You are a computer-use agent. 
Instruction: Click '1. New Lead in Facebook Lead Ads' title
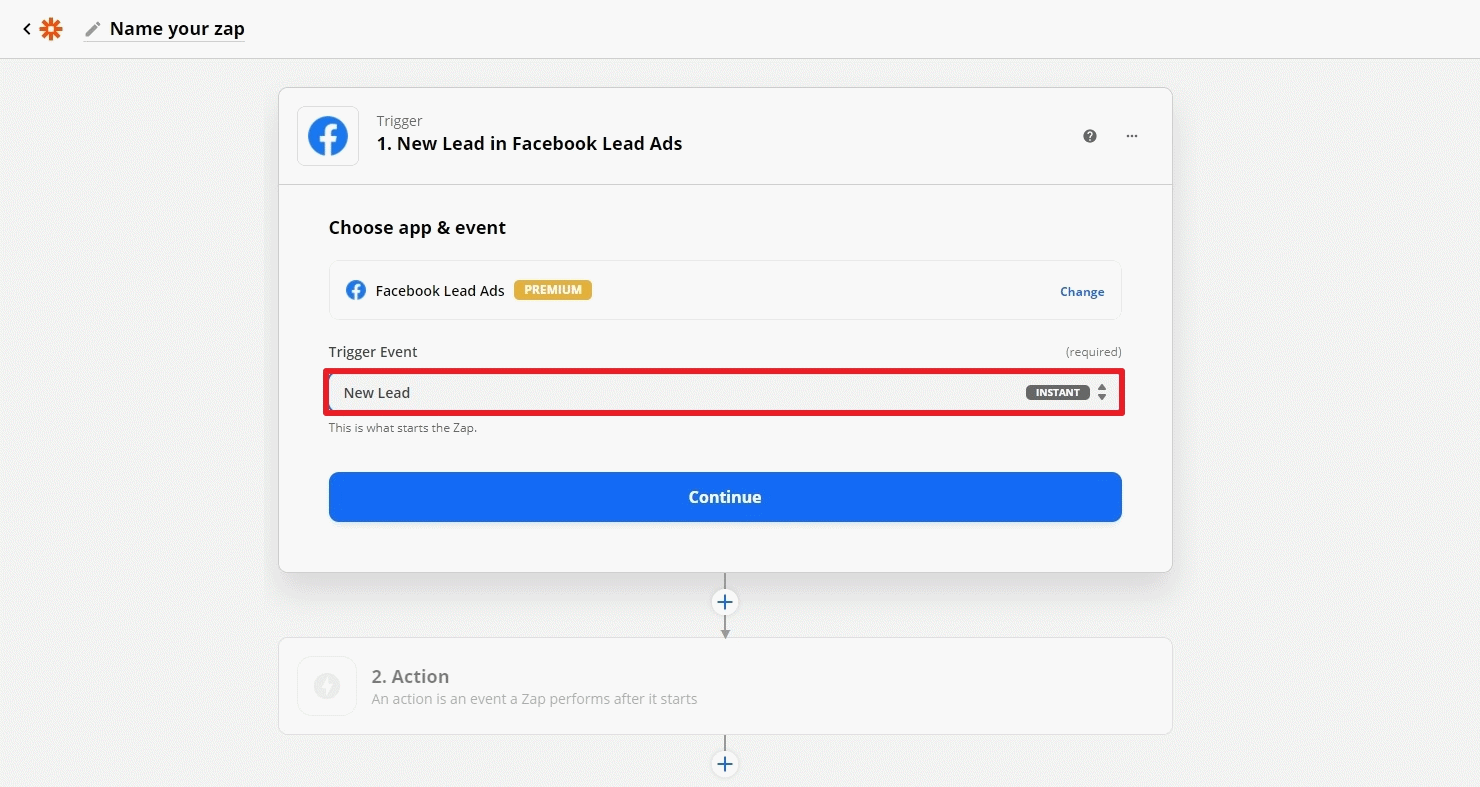tap(530, 144)
